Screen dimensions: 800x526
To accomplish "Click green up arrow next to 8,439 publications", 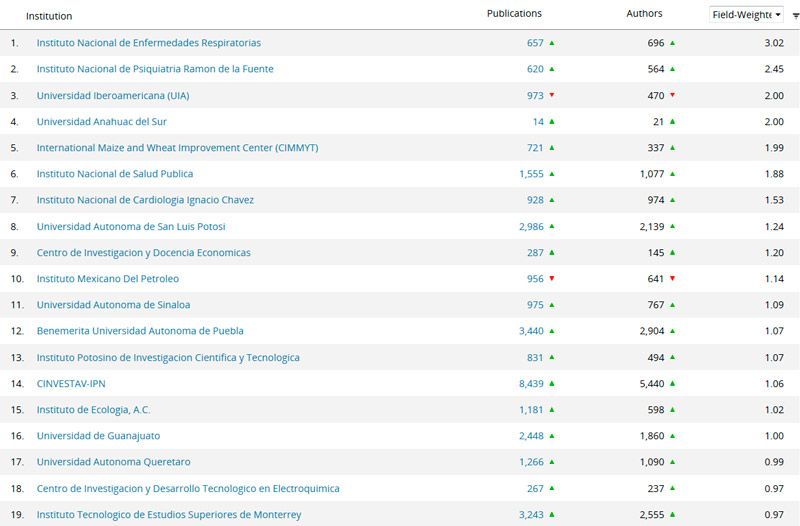I will 552,383.
